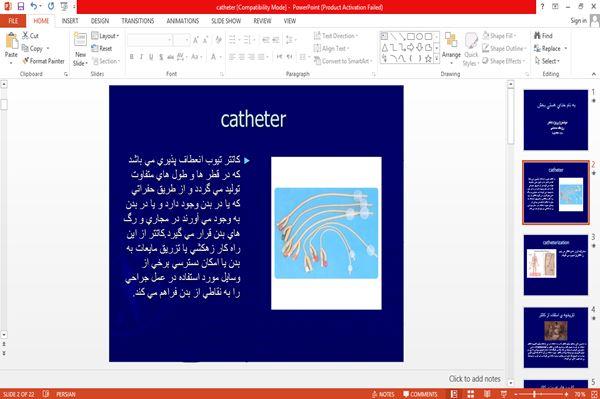
Task: Click the Undo arrow icon
Action: (34, 7)
